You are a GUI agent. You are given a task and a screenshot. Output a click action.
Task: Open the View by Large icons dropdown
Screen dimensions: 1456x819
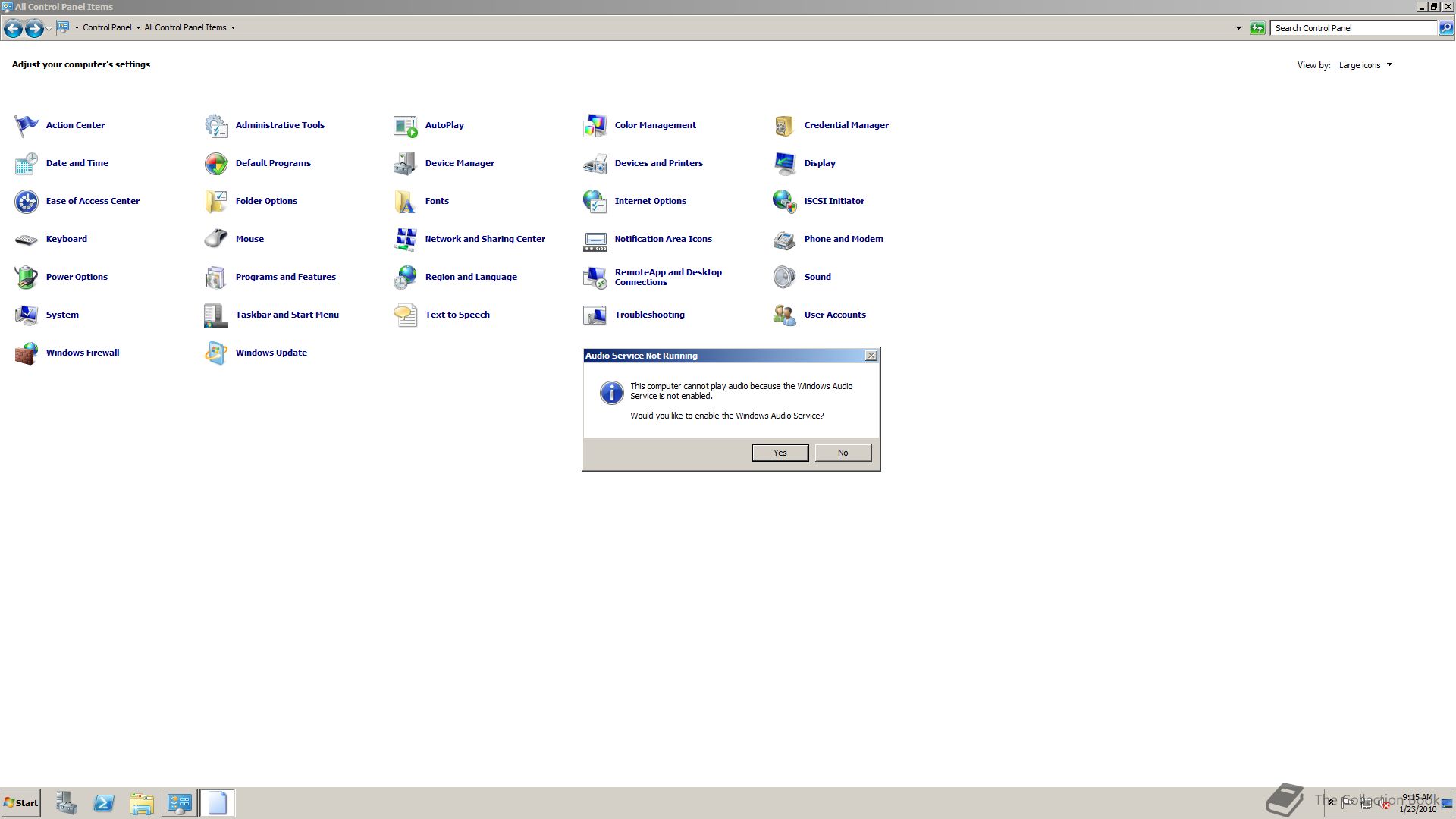tap(1366, 65)
